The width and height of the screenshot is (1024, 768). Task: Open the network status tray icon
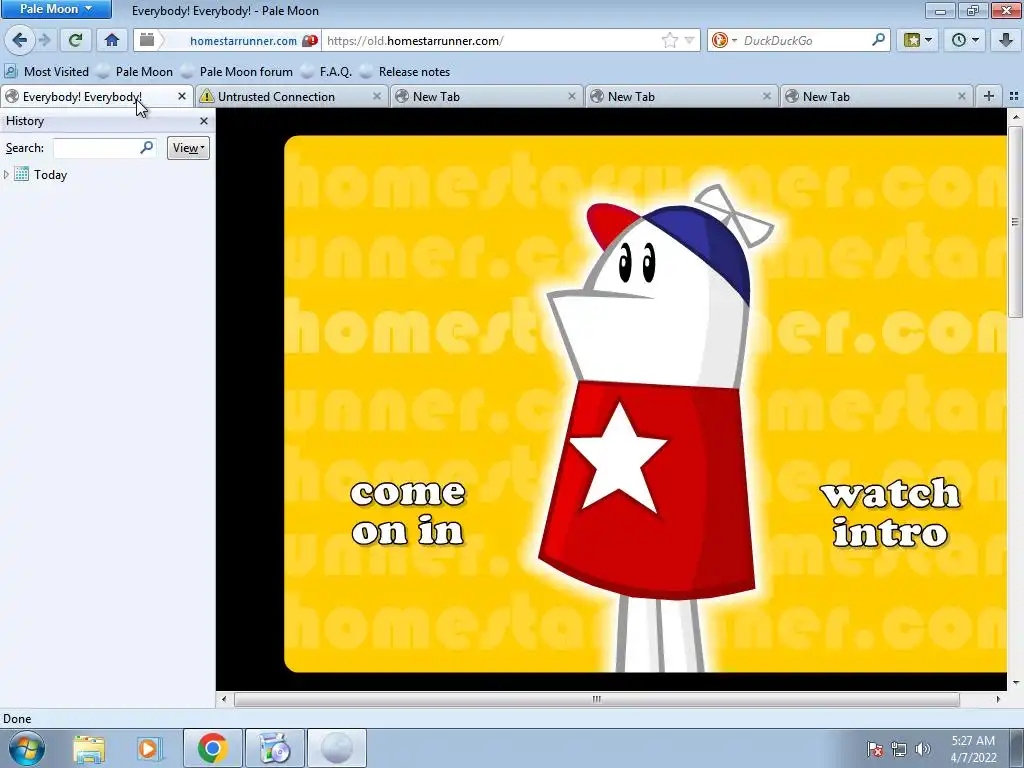click(x=899, y=749)
